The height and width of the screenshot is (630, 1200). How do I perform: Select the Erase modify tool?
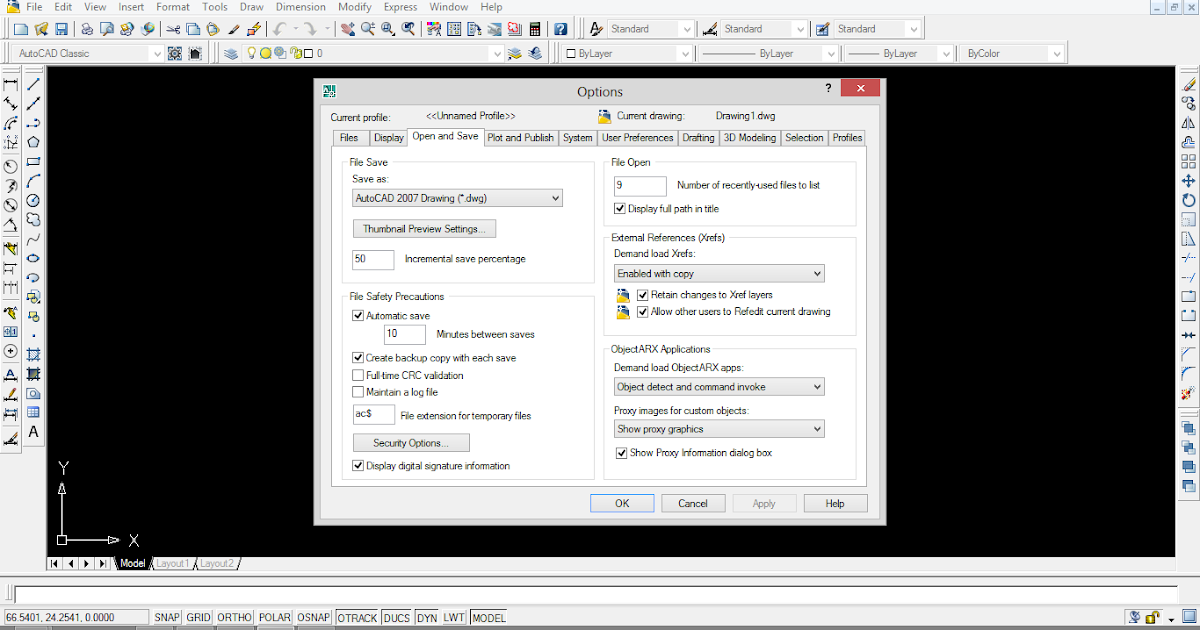coord(1189,84)
